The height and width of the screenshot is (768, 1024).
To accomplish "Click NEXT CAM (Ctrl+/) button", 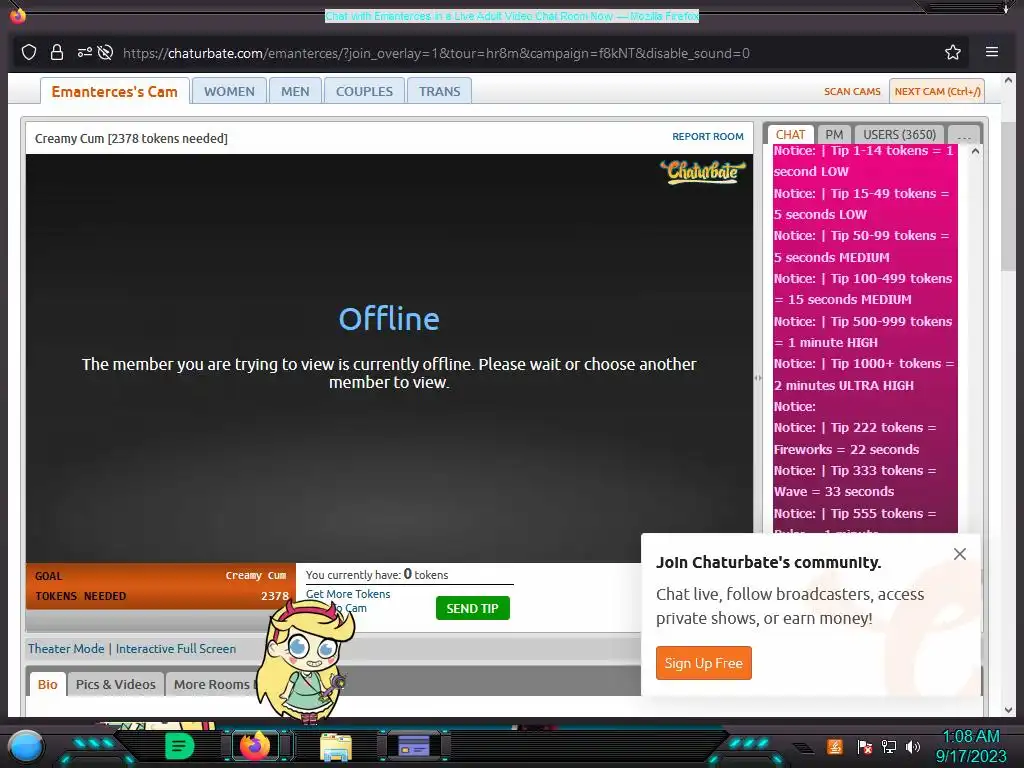I will [x=937, y=91].
